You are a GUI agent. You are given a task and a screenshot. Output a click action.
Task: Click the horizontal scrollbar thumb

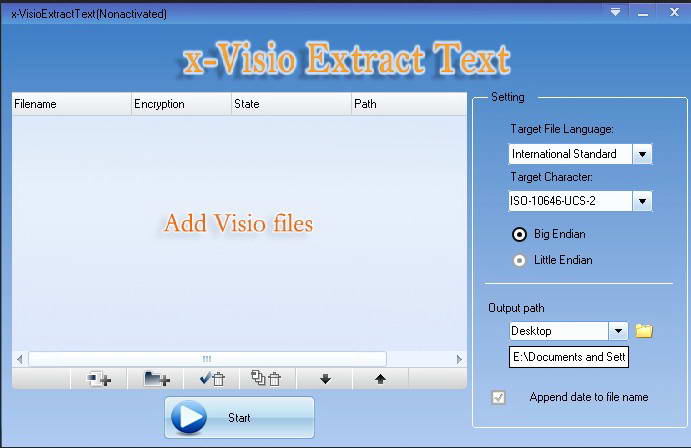[207, 359]
